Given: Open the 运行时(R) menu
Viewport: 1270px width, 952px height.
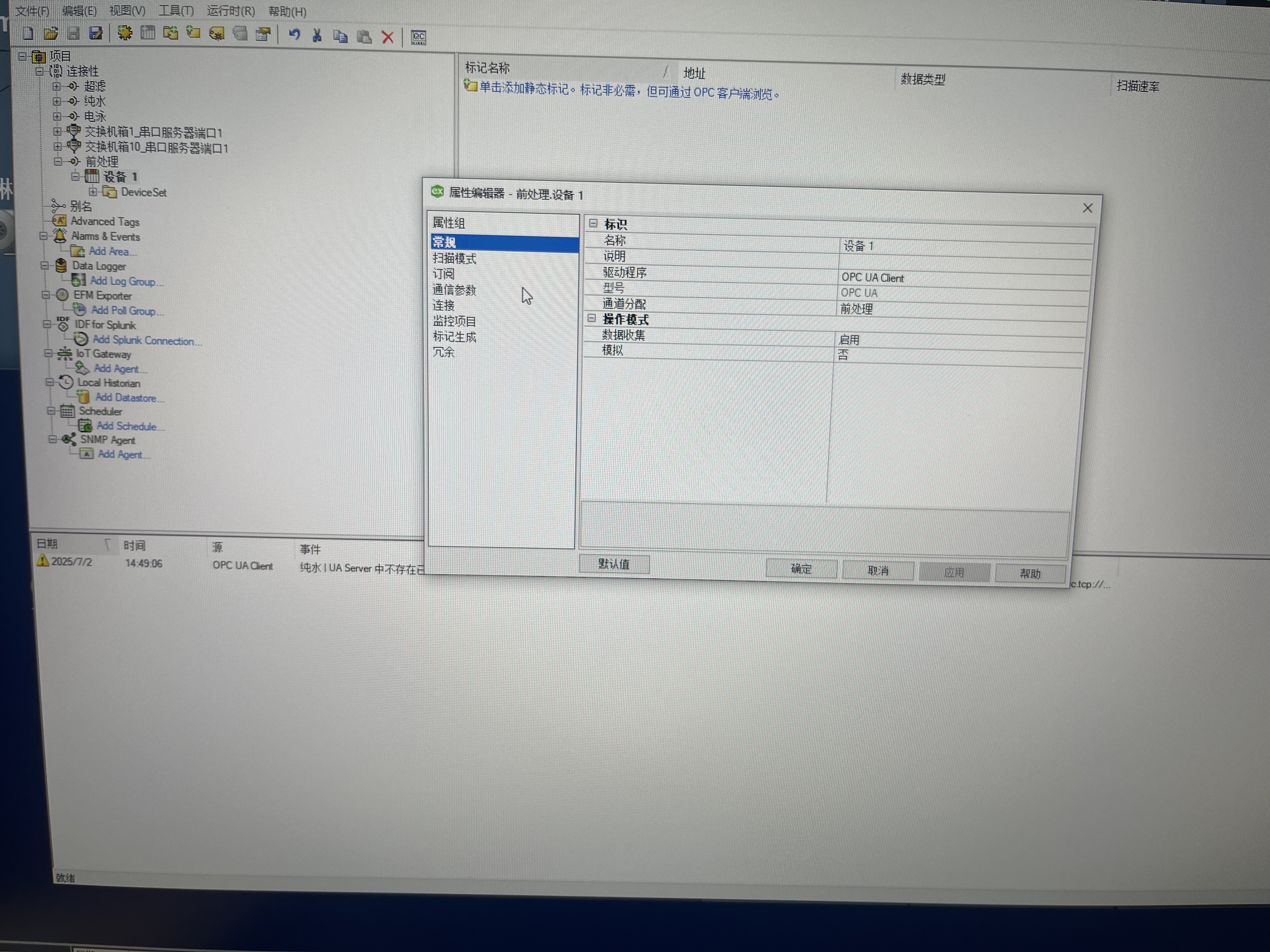Looking at the screenshot, I should coord(231,11).
